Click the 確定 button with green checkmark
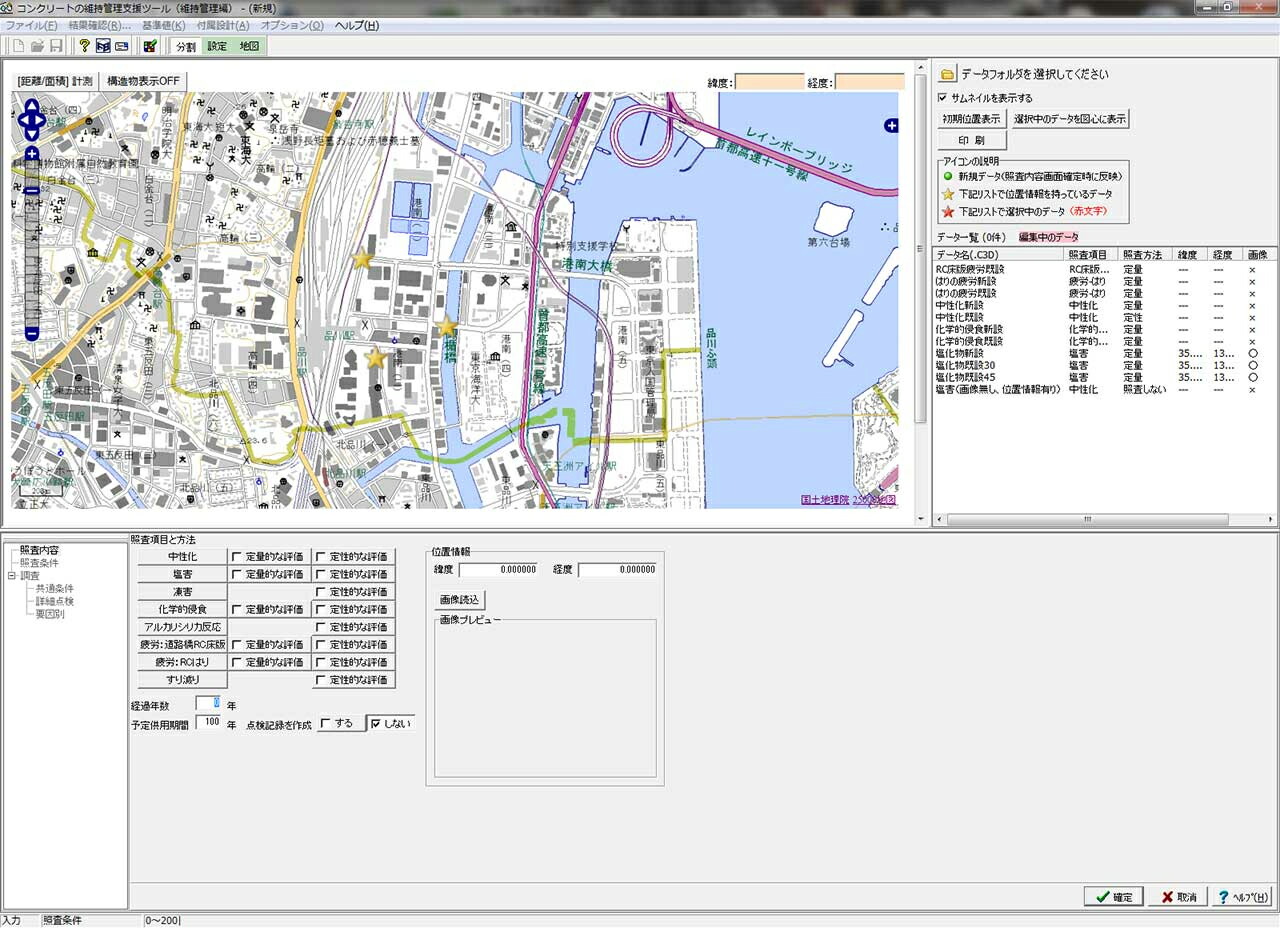This screenshot has width=1280, height=928. [1113, 897]
